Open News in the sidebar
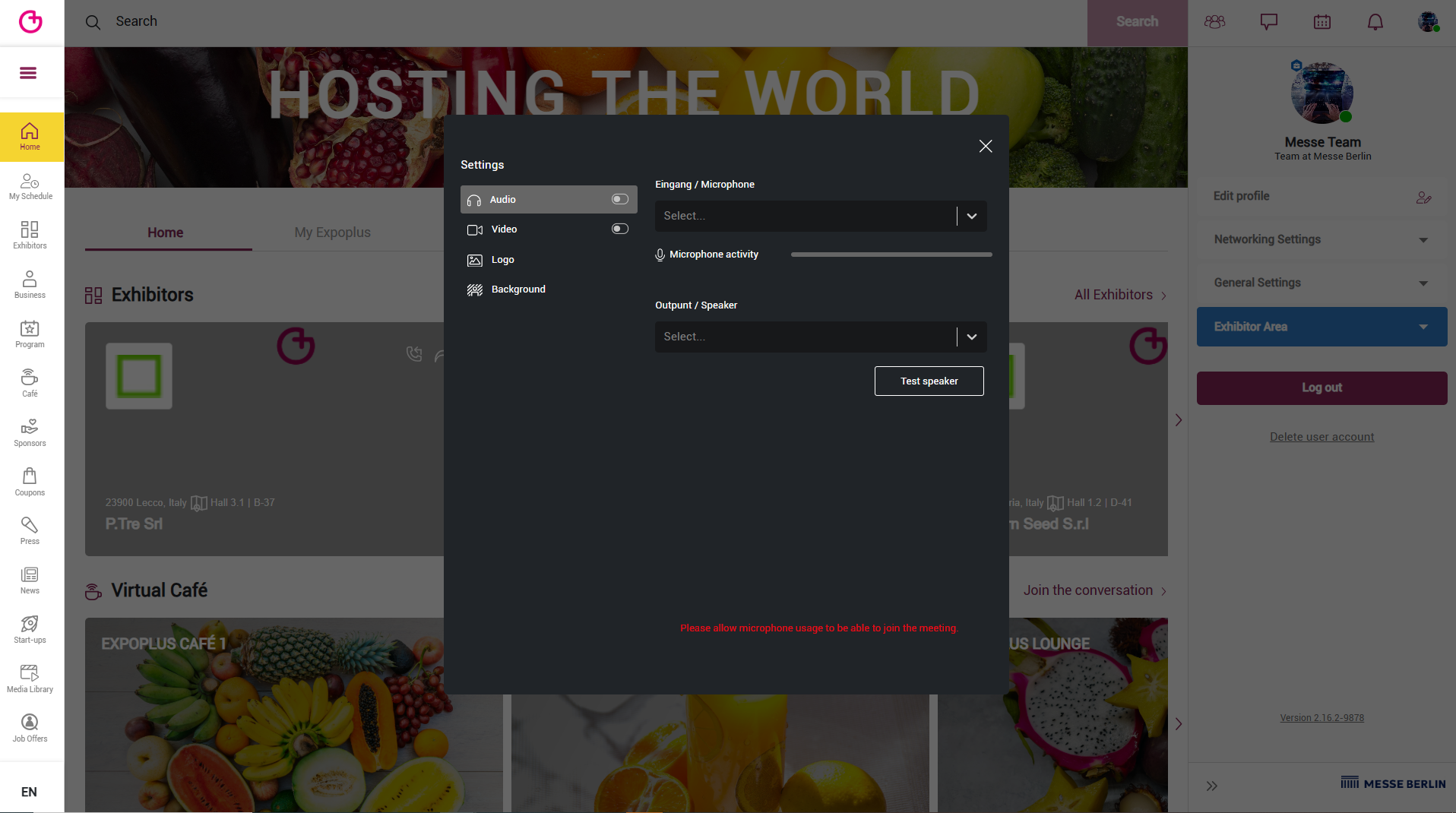This screenshot has height=813, width=1456. pyautogui.click(x=30, y=580)
